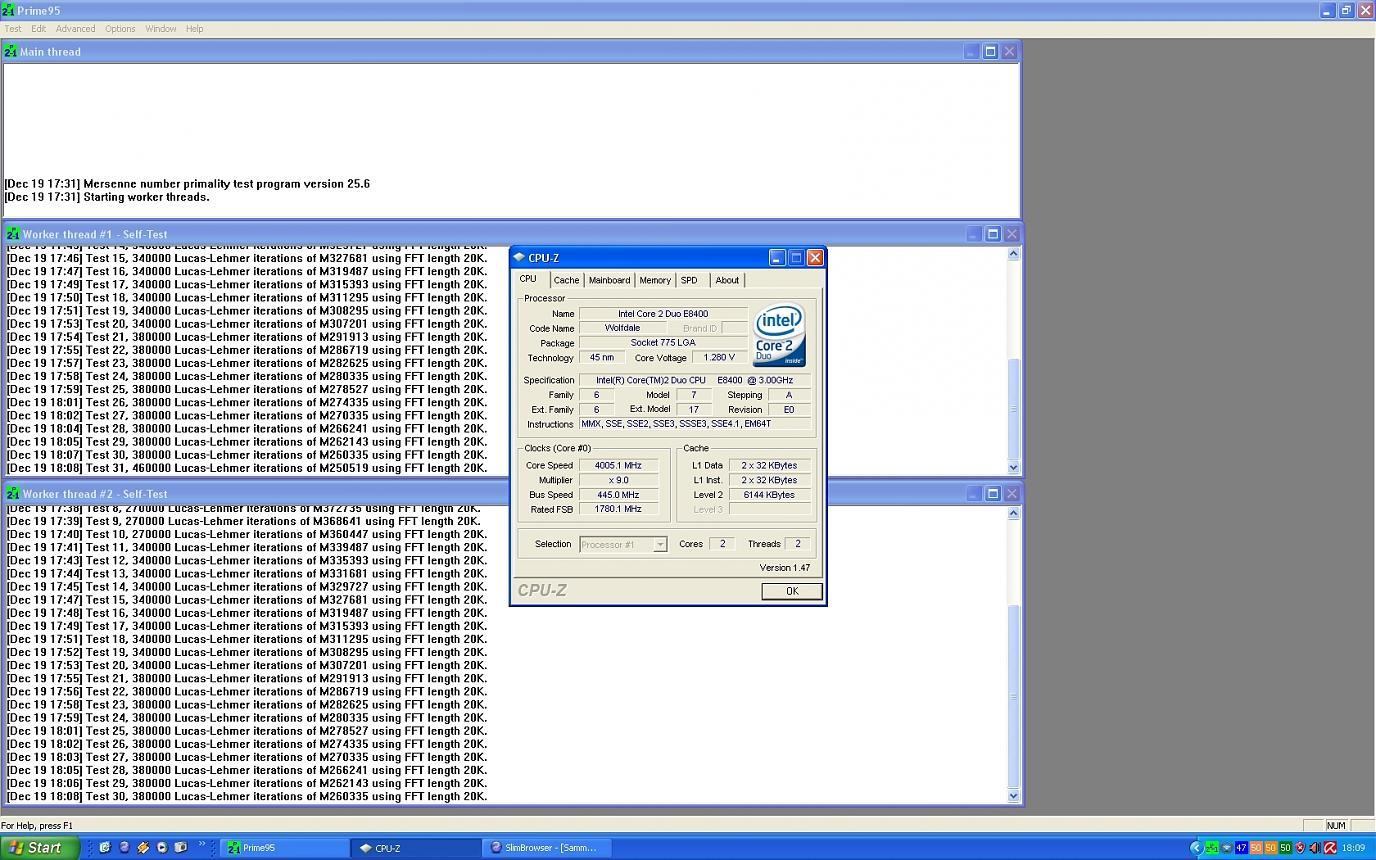Click the green 50 temperature tray icon
Viewport: 1376px width, 860px height.
(x=1286, y=848)
